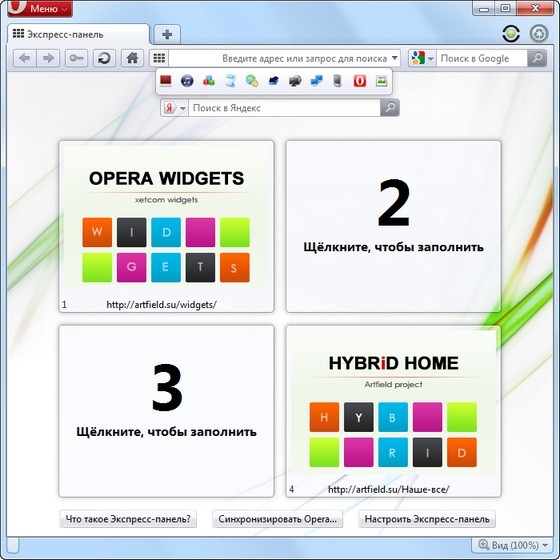This screenshot has height=560, width=560.
Task: Open the Google search engine selector dropdown
Action: pos(422,58)
